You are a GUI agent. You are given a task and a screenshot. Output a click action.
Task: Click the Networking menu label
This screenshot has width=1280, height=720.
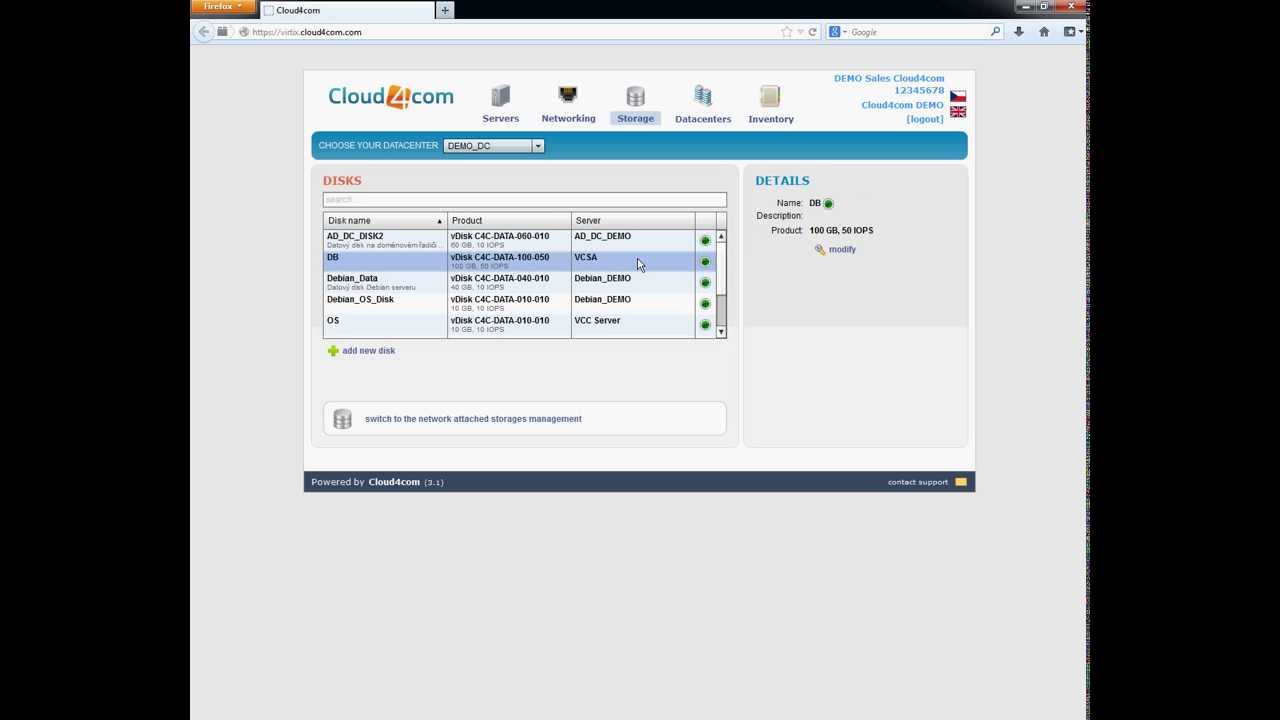[568, 119]
